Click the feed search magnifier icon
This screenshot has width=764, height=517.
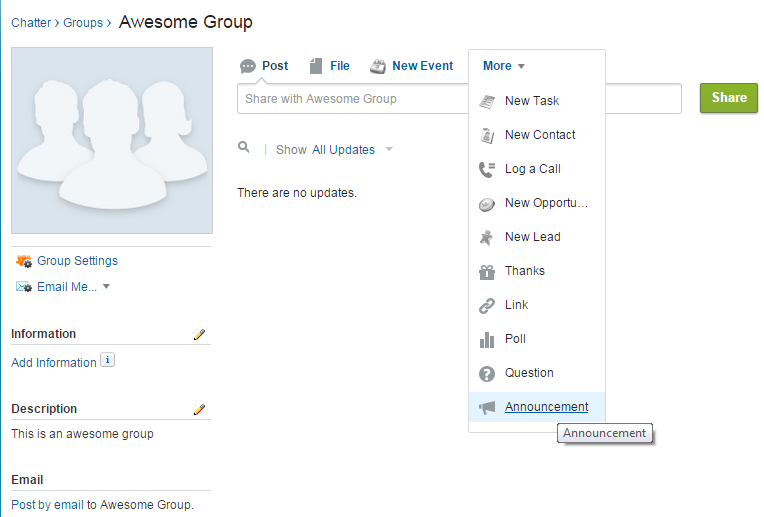[244, 147]
